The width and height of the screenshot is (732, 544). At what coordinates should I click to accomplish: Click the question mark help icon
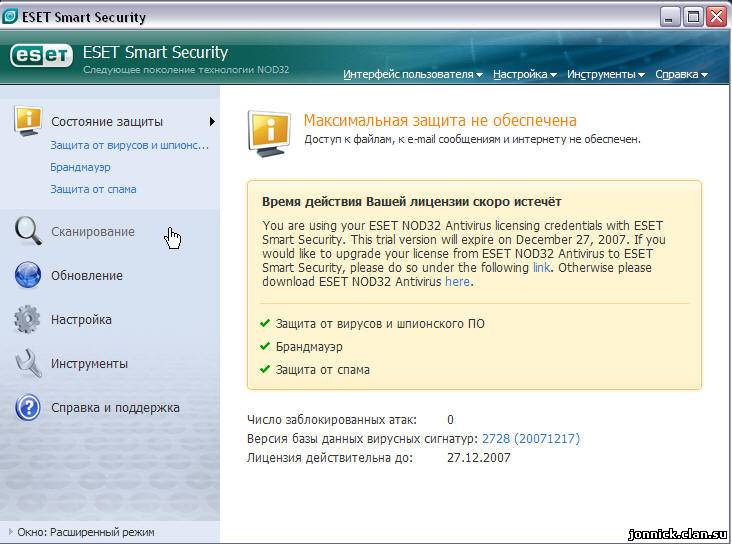28,407
